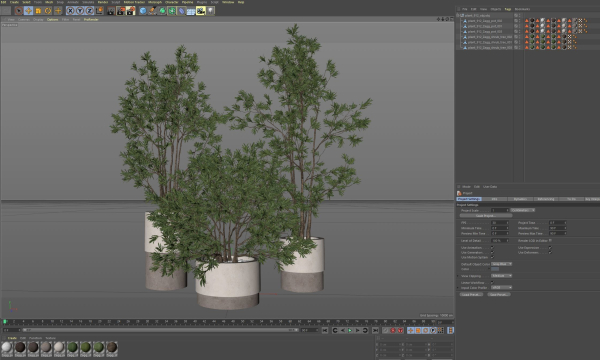The height and width of the screenshot is (360, 600).
Task: Click the Camera object icon
Action: pos(201,11)
